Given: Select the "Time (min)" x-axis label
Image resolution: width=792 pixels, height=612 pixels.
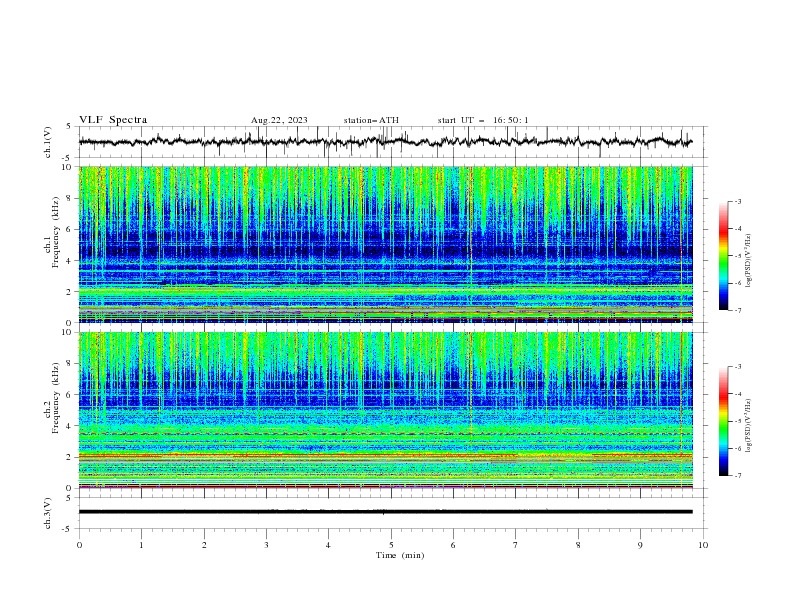Looking at the screenshot, I should pos(400,555).
